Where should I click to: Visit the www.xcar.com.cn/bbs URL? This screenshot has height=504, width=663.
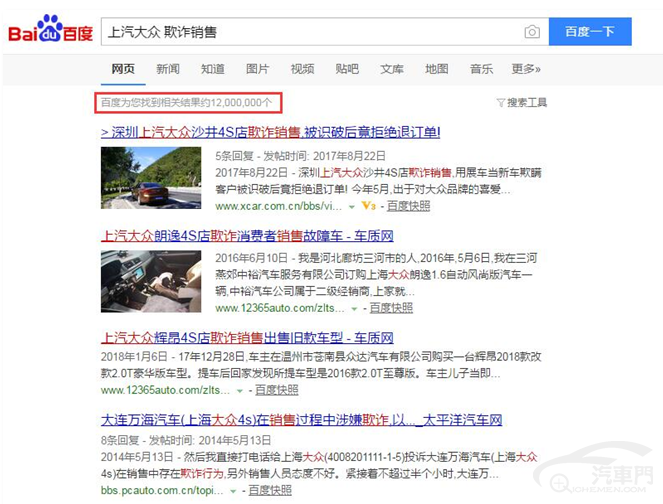tap(278, 206)
